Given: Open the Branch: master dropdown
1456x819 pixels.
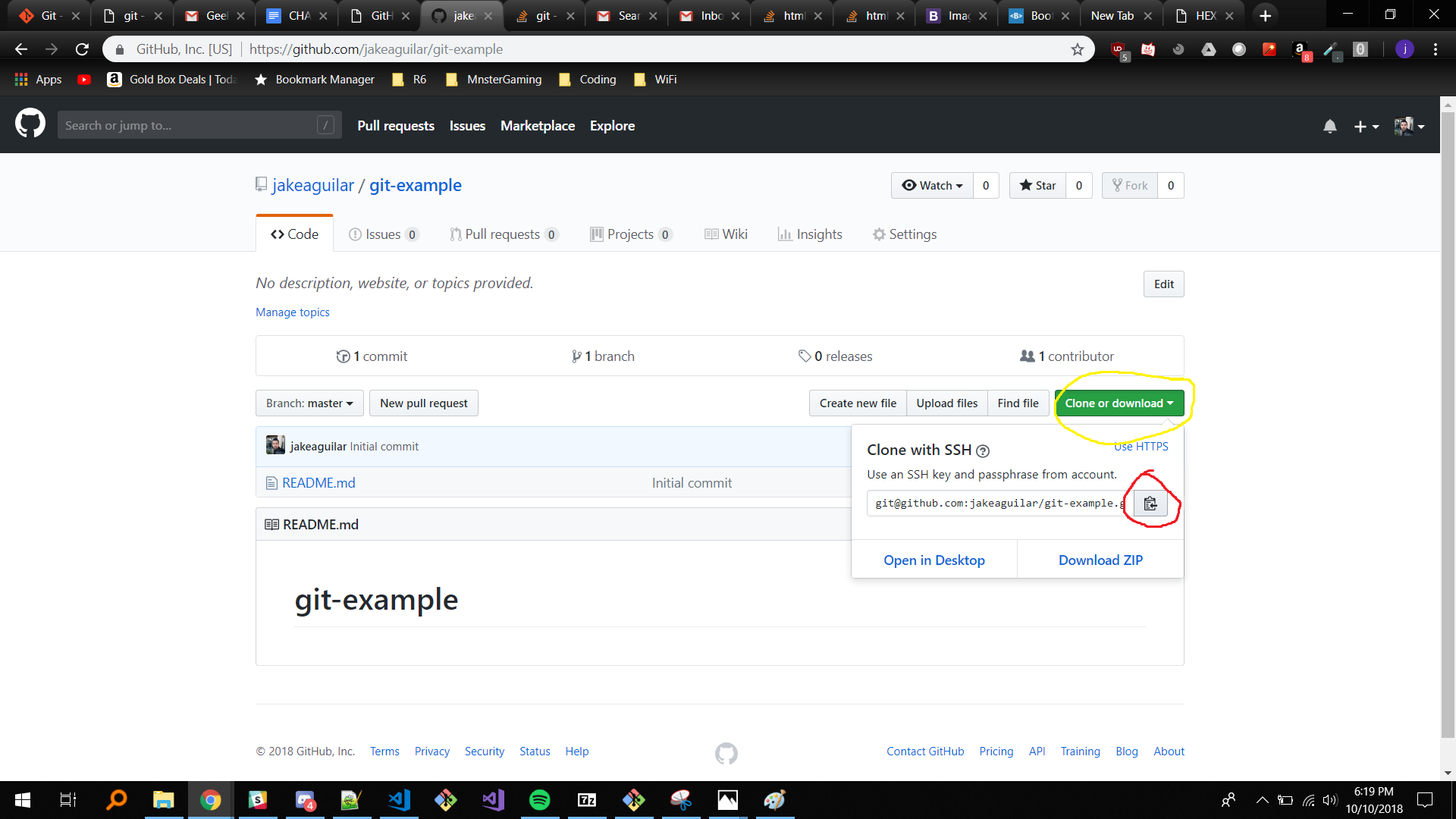Looking at the screenshot, I should pyautogui.click(x=309, y=403).
